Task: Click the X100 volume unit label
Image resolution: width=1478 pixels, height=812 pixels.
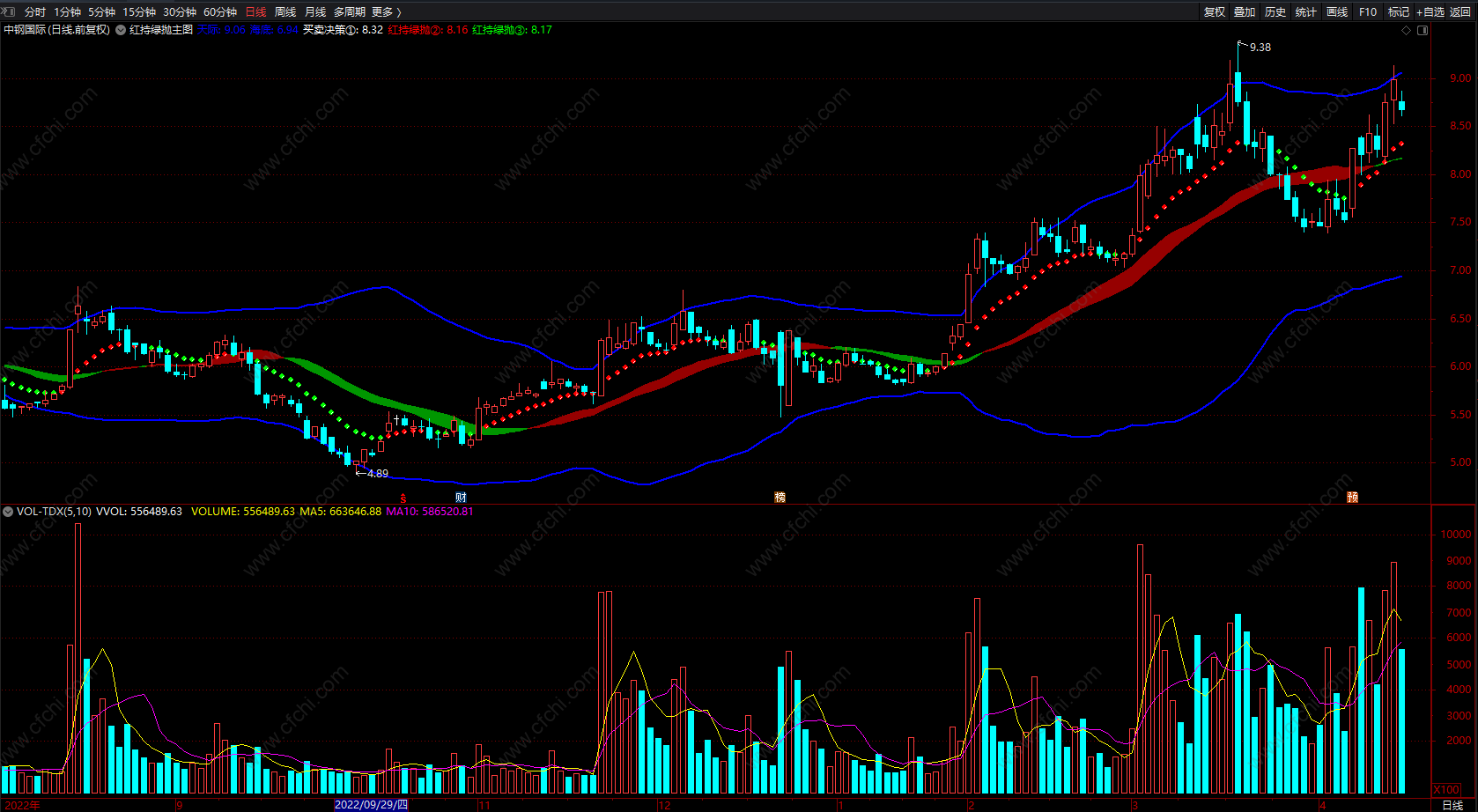Action: [1446, 790]
